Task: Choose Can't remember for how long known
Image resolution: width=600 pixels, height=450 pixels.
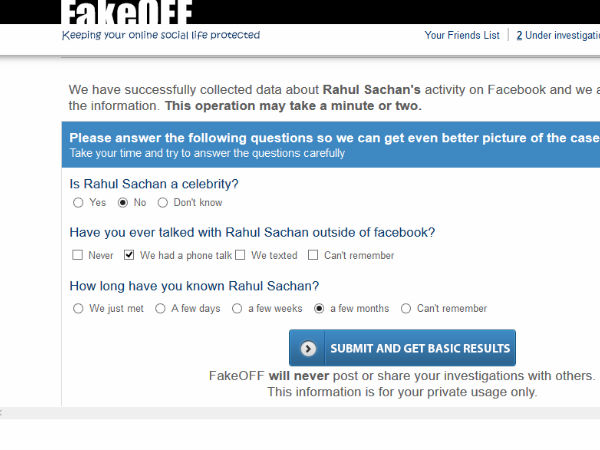Action: pos(406,308)
